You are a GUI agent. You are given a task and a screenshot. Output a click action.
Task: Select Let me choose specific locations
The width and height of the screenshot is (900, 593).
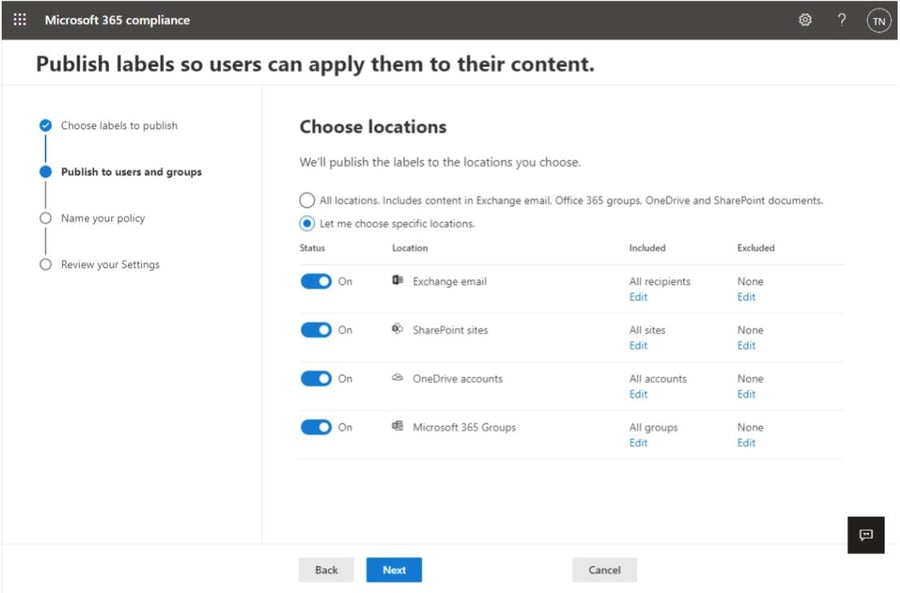pyautogui.click(x=306, y=223)
